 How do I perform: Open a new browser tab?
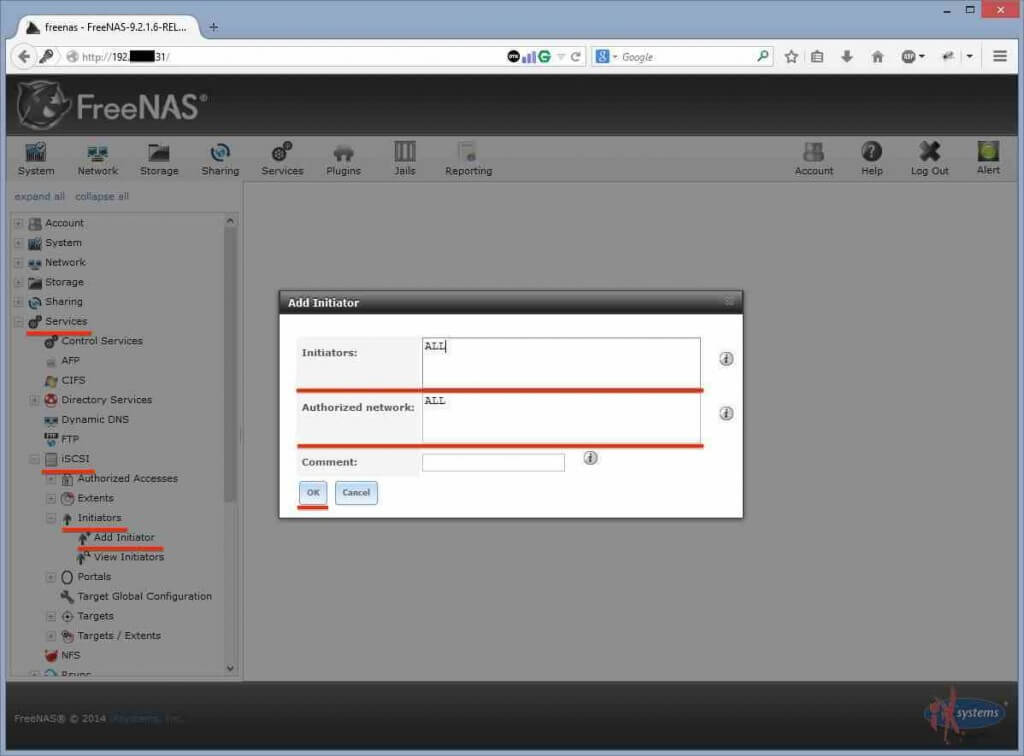coord(214,27)
